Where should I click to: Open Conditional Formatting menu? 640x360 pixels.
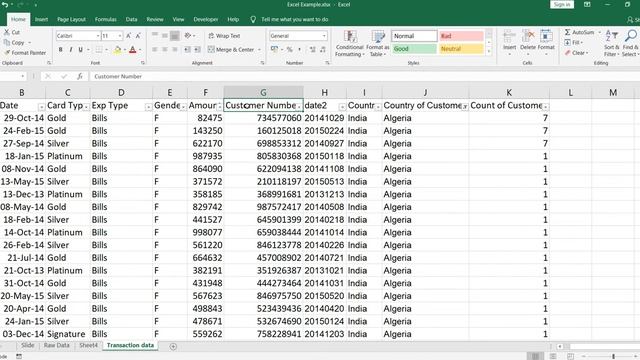(x=350, y=43)
